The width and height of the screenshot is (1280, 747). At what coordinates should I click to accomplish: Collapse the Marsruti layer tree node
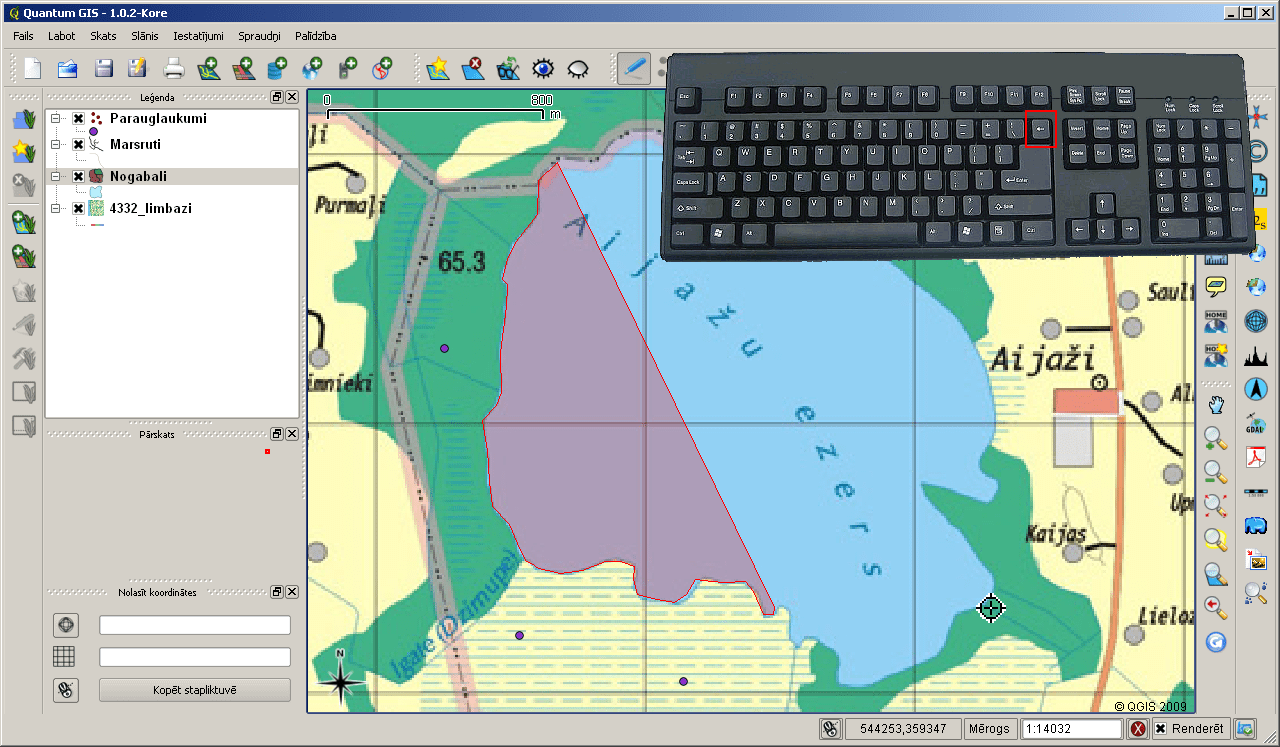pyautogui.click(x=56, y=145)
